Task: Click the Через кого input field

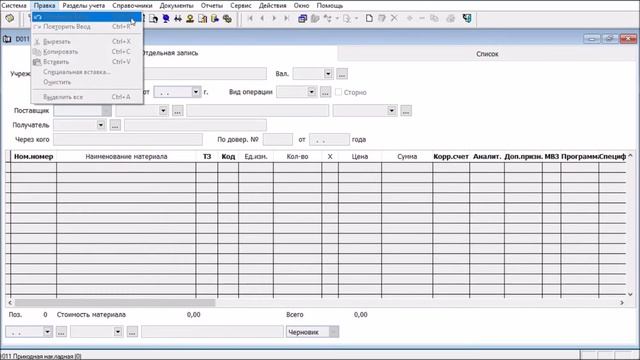Action: click(128, 139)
